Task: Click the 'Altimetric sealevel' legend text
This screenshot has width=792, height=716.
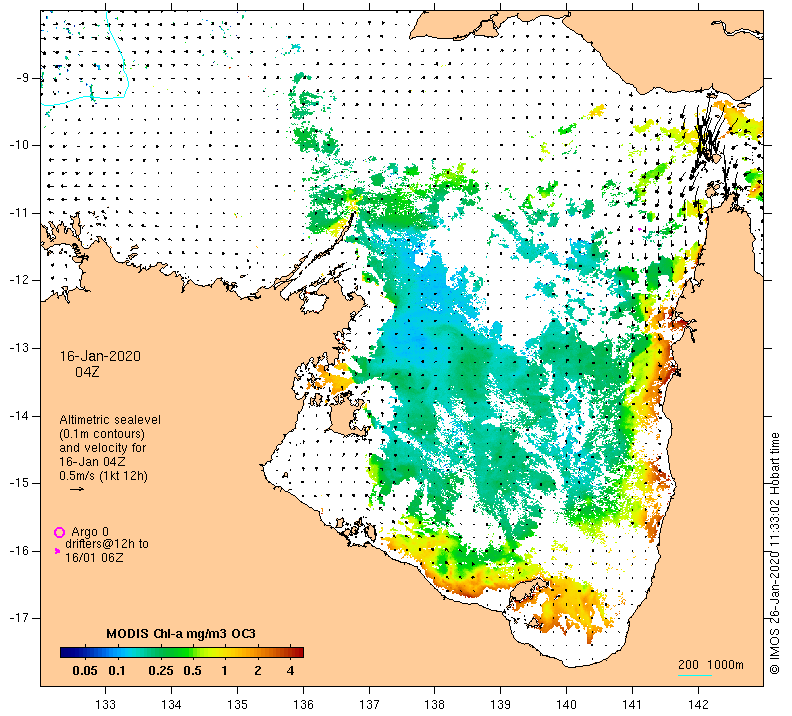Action: pyautogui.click(x=110, y=420)
